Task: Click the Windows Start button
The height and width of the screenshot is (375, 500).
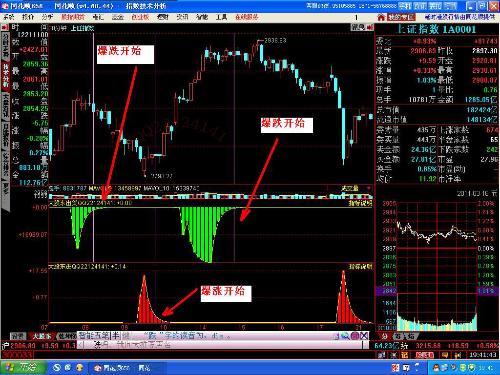Action: click(23, 368)
